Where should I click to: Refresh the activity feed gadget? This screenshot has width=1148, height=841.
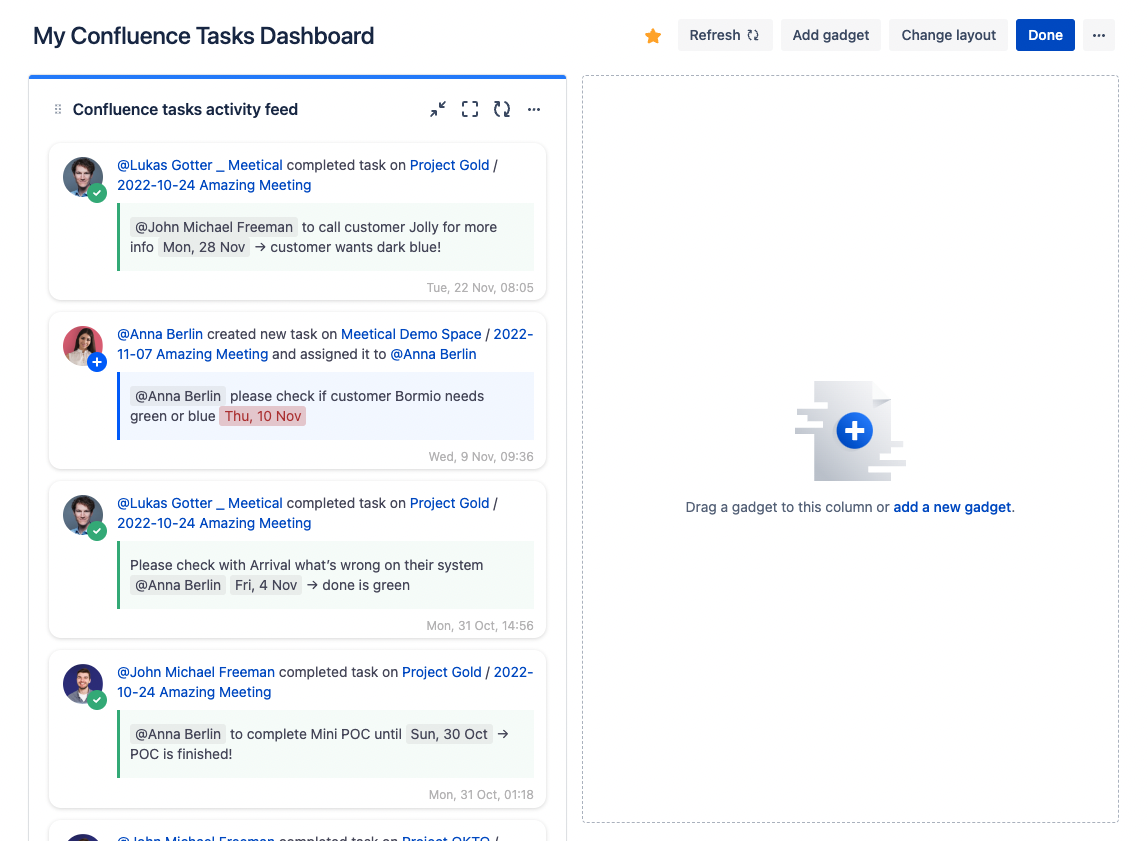(x=502, y=109)
